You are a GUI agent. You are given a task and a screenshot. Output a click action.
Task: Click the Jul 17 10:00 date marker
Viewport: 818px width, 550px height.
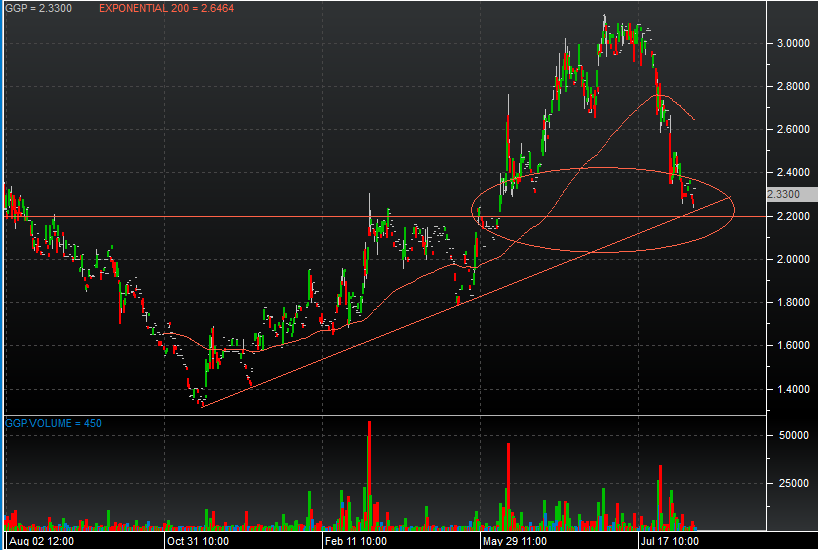pyautogui.click(x=670, y=541)
